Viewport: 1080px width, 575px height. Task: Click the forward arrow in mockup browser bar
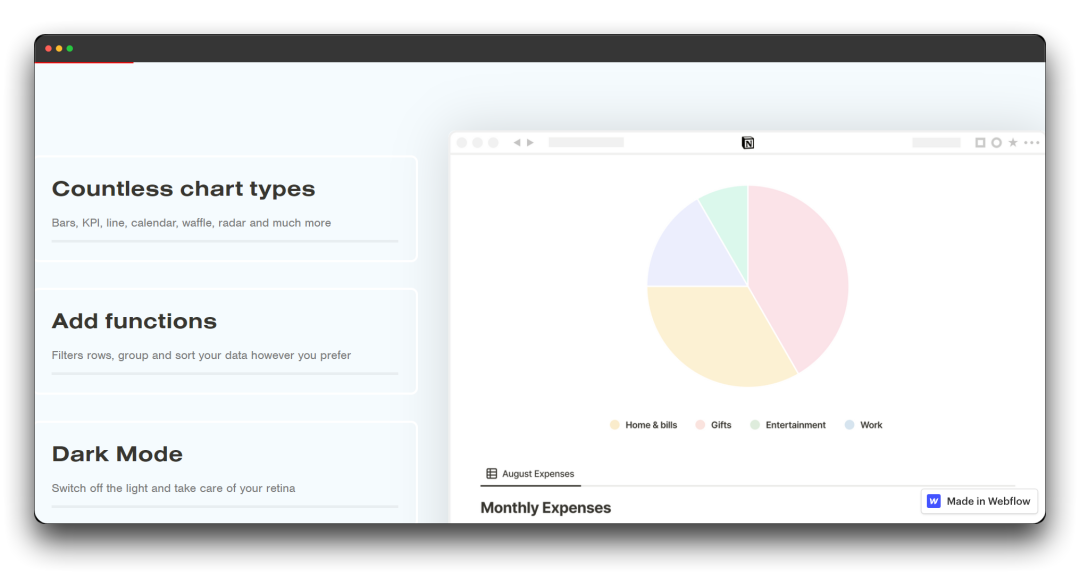tap(530, 143)
